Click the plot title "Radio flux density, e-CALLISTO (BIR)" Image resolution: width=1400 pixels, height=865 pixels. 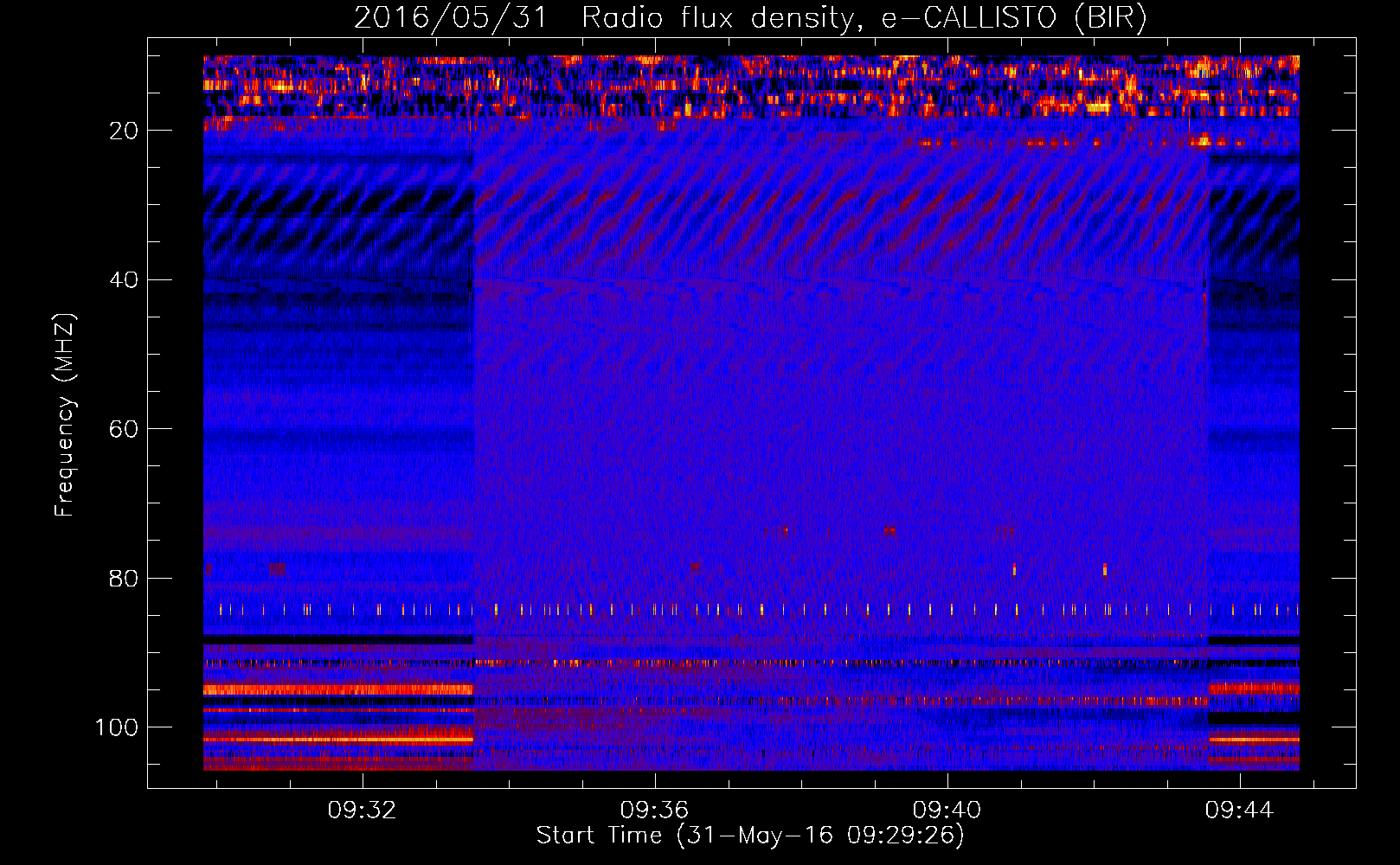point(864,18)
